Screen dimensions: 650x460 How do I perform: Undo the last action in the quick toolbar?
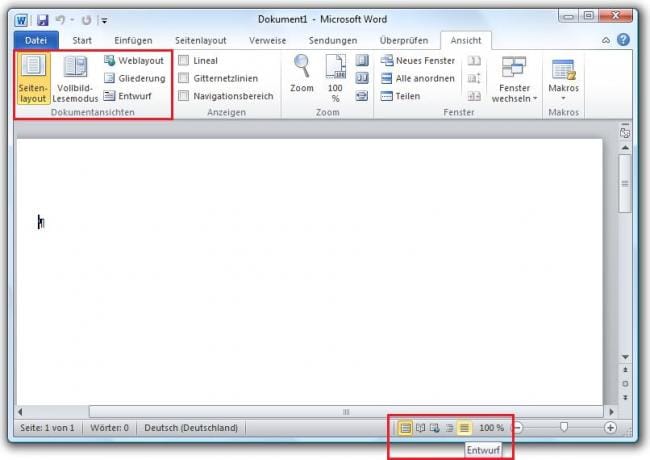click(x=61, y=19)
